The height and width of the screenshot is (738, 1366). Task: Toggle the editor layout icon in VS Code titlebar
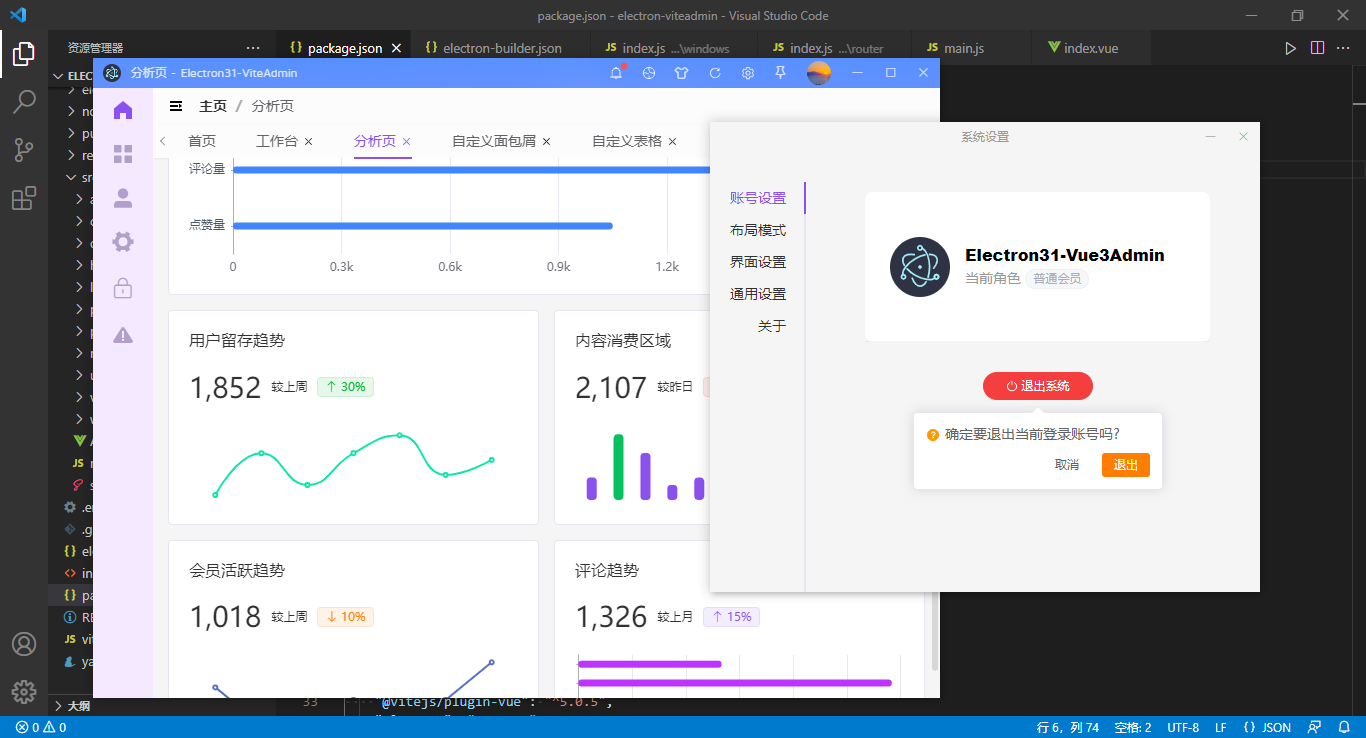click(x=1316, y=47)
